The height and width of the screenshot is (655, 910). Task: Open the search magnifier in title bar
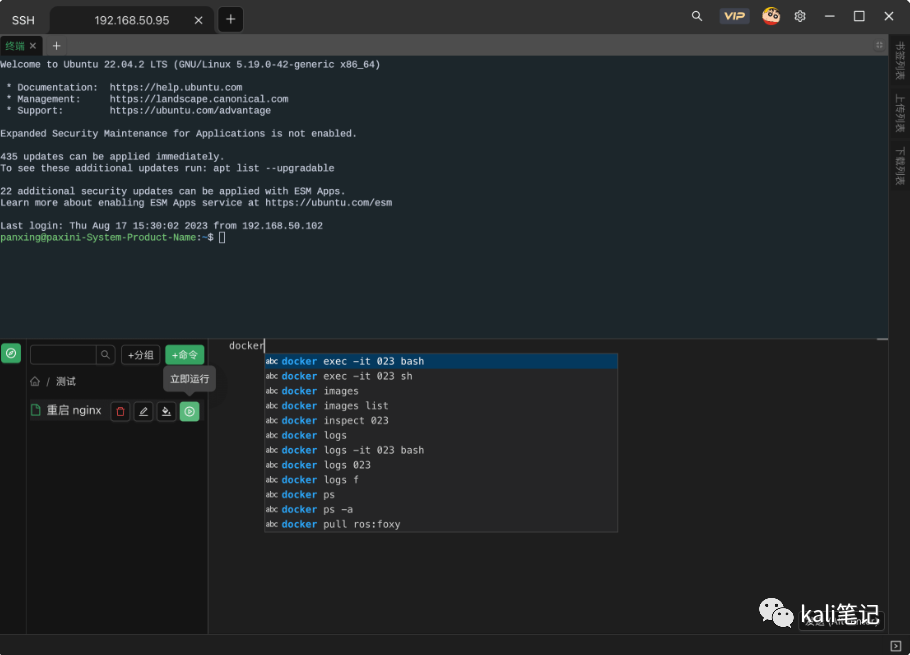pos(696,16)
